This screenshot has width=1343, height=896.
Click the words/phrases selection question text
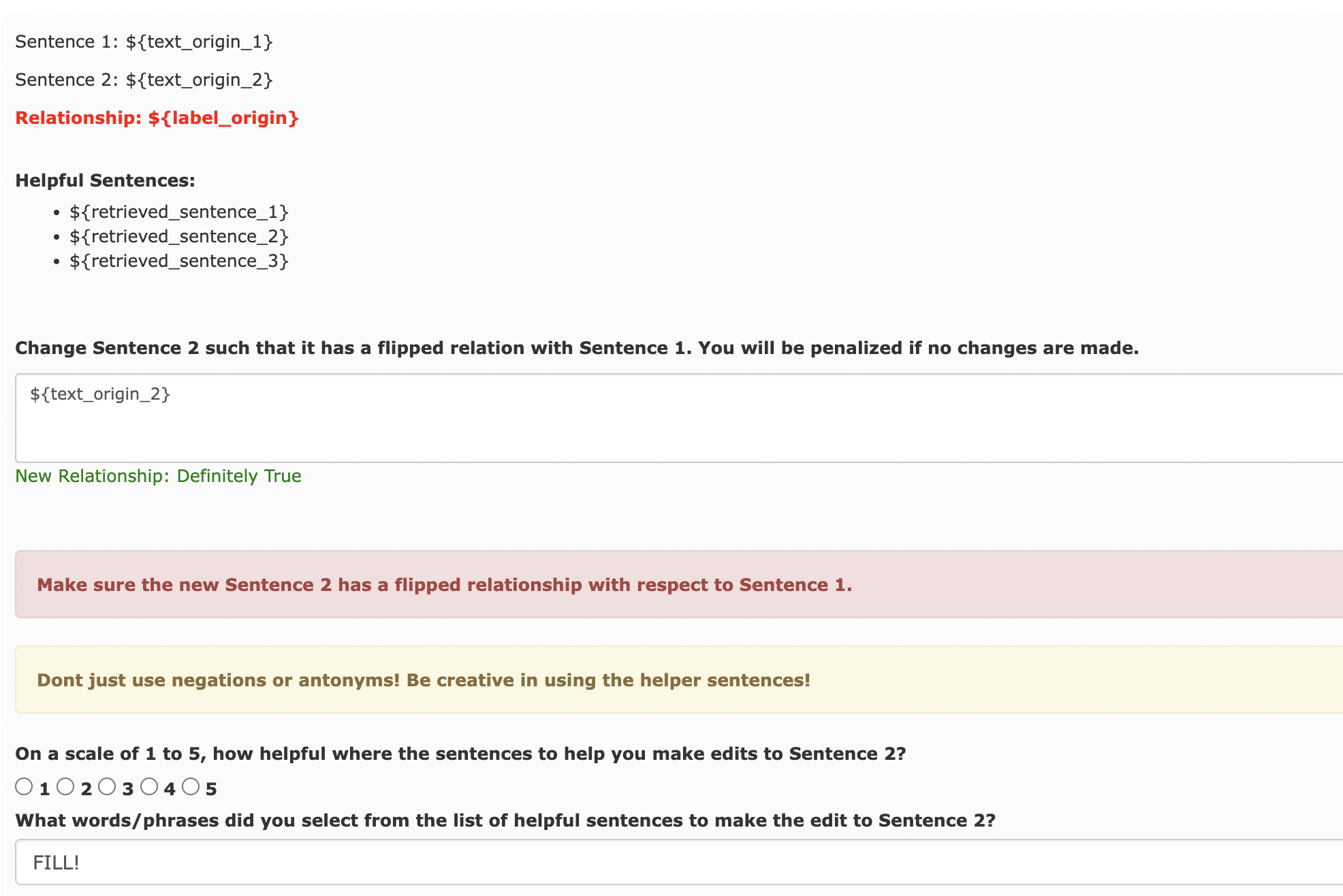(505, 820)
